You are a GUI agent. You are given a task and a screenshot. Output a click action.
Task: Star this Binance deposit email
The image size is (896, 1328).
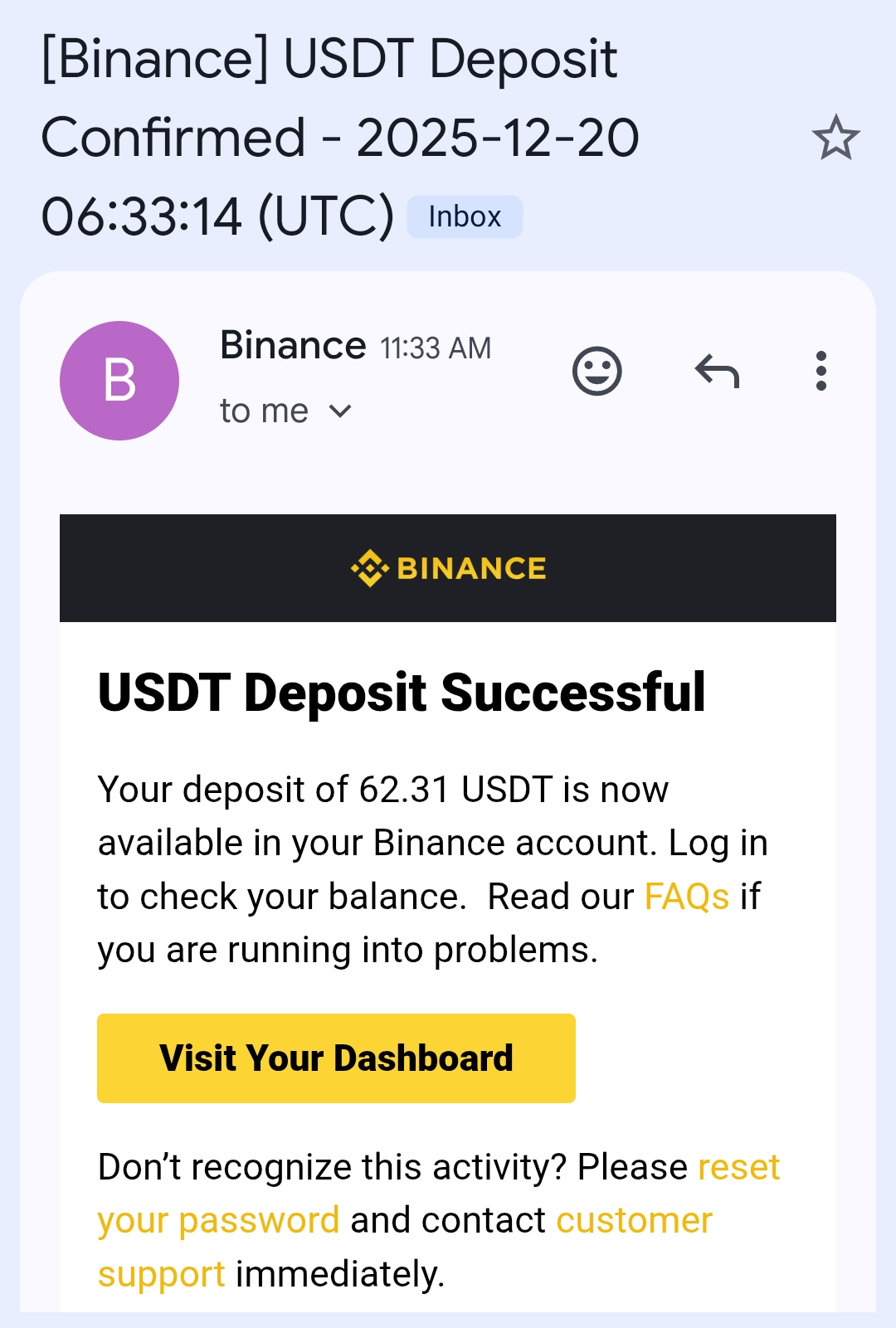click(835, 138)
